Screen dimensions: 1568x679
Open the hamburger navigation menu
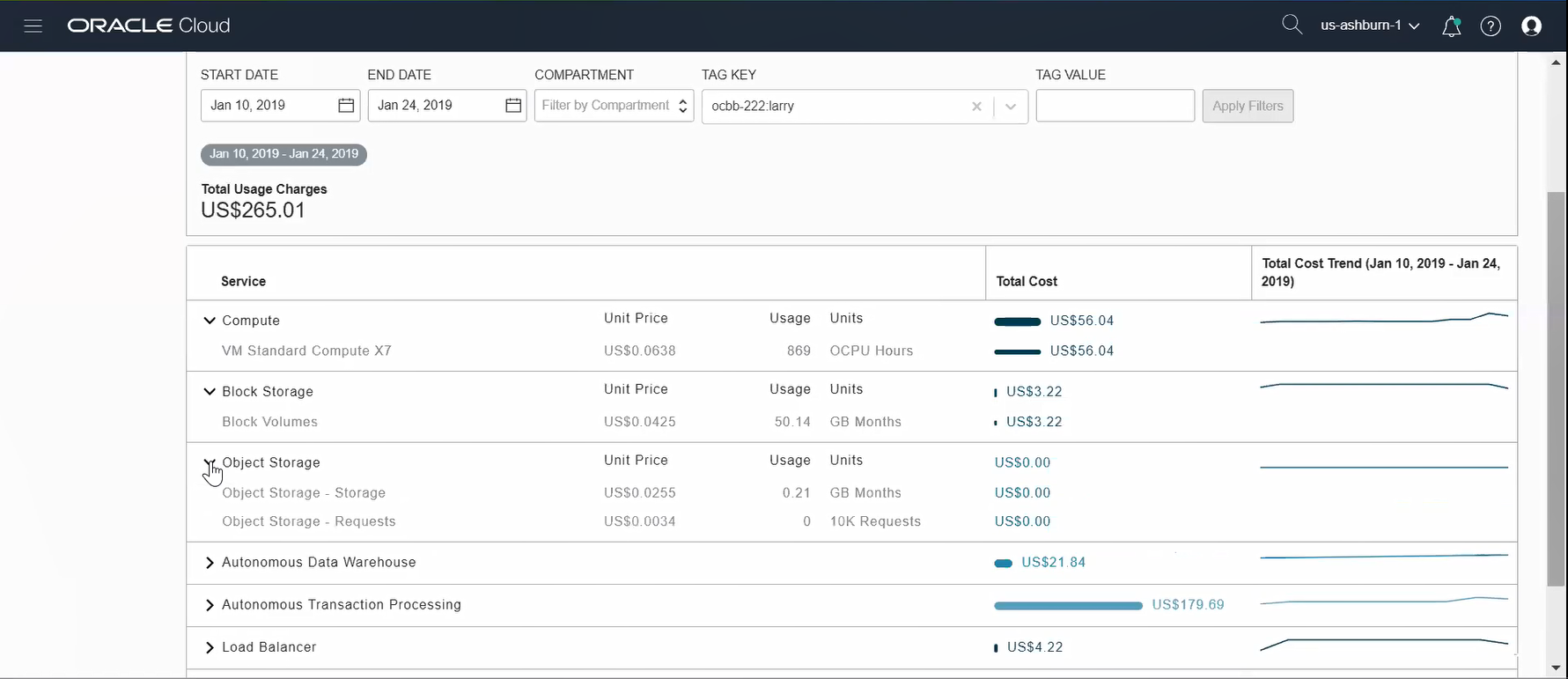coord(33,26)
